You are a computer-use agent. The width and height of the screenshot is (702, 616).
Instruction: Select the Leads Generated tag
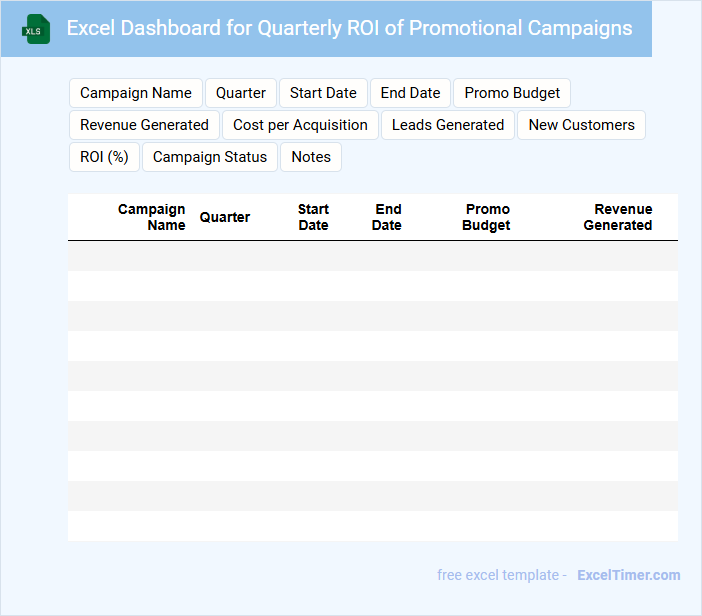(x=448, y=125)
